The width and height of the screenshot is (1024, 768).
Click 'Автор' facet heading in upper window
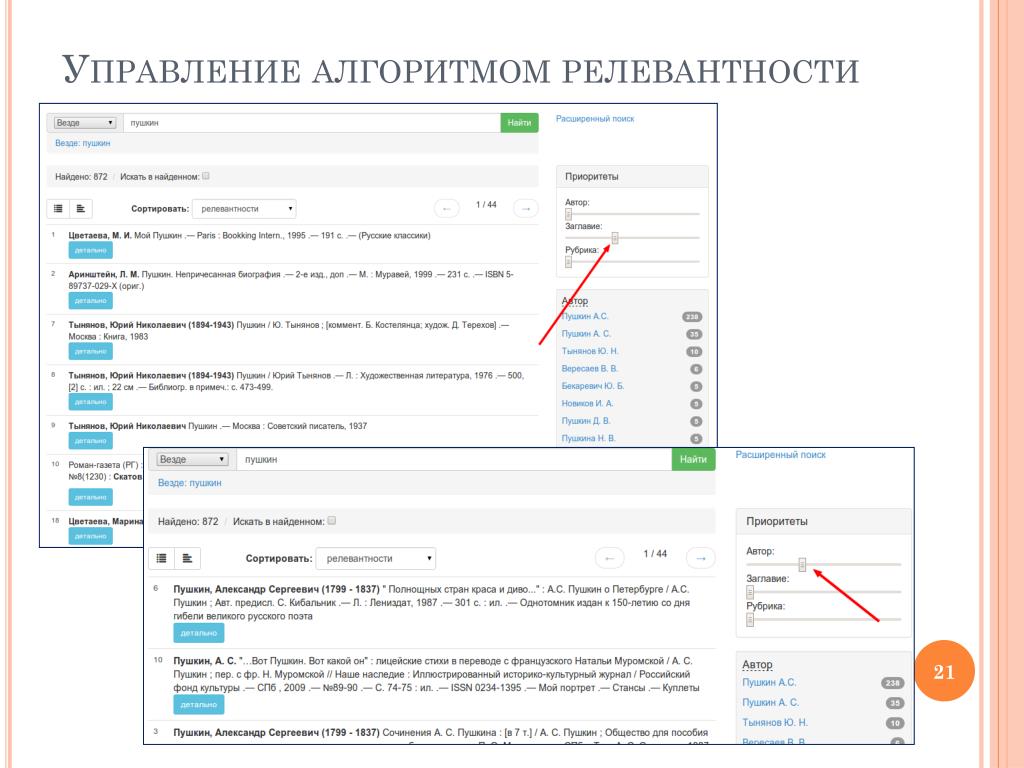click(x=575, y=300)
